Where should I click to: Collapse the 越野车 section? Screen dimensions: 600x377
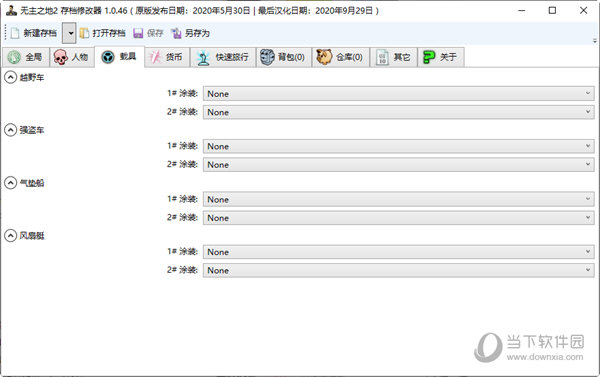[10, 77]
